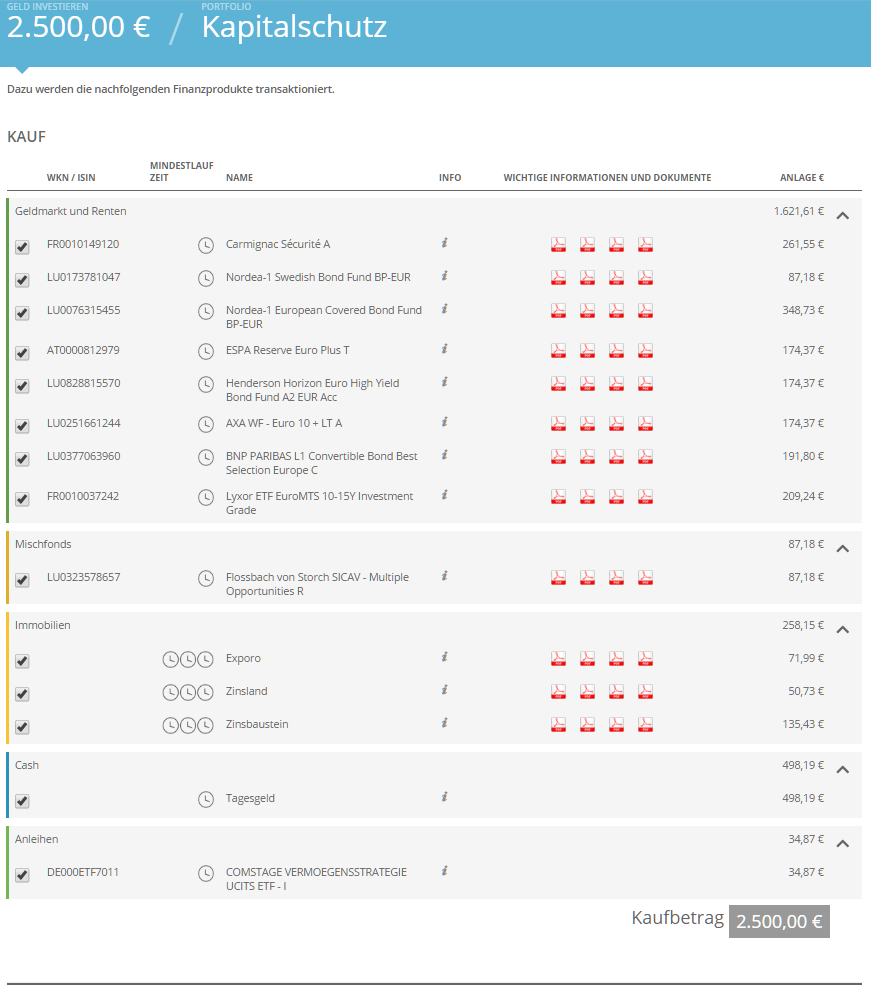Viewport: 871px width, 989px height.
Task: Click the WKN / ISIN column header
Action: [x=71, y=178]
